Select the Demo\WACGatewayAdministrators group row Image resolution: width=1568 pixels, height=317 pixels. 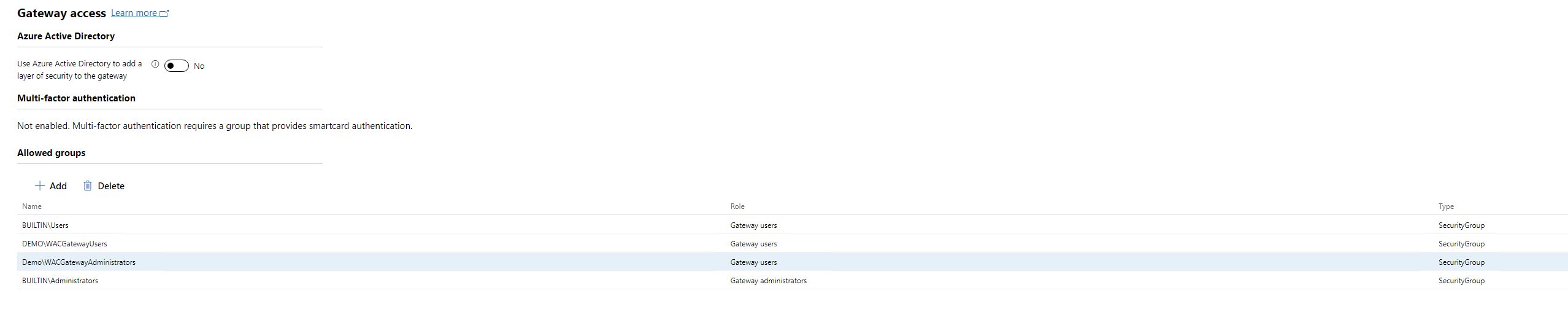tap(79, 262)
